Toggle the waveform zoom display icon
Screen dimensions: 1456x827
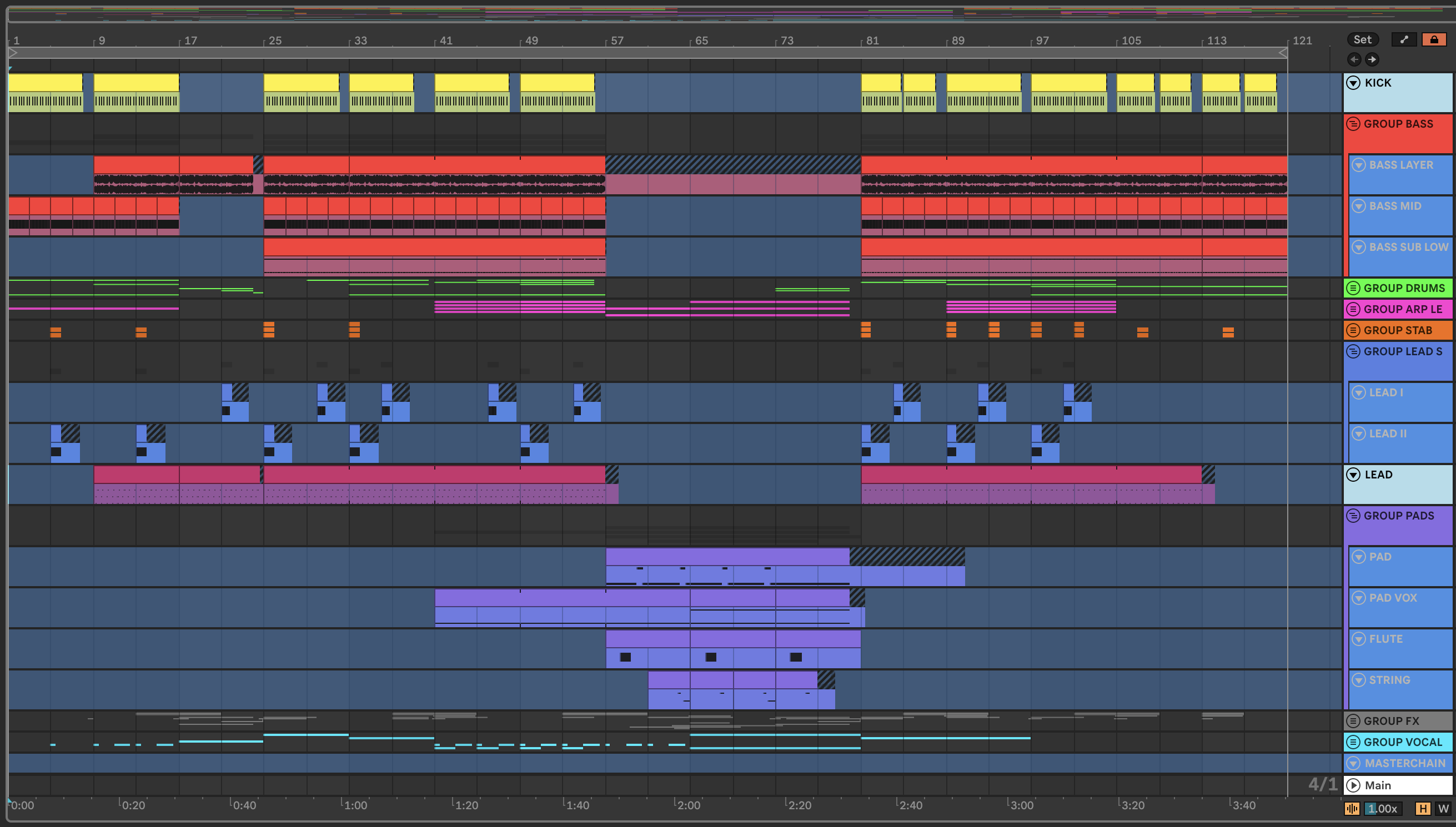pyautogui.click(x=1352, y=808)
